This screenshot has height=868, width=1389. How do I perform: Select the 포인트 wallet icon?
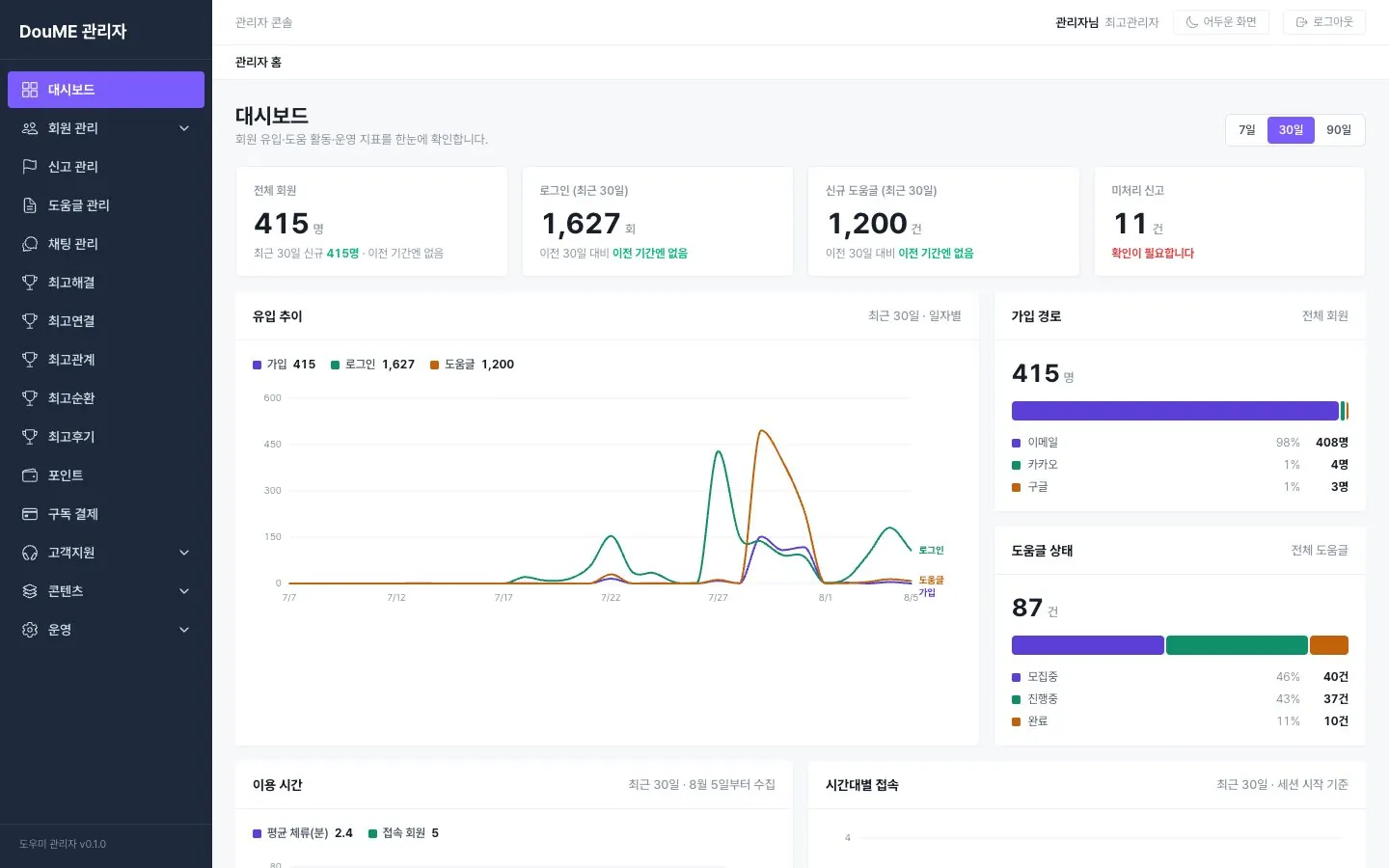(30, 475)
